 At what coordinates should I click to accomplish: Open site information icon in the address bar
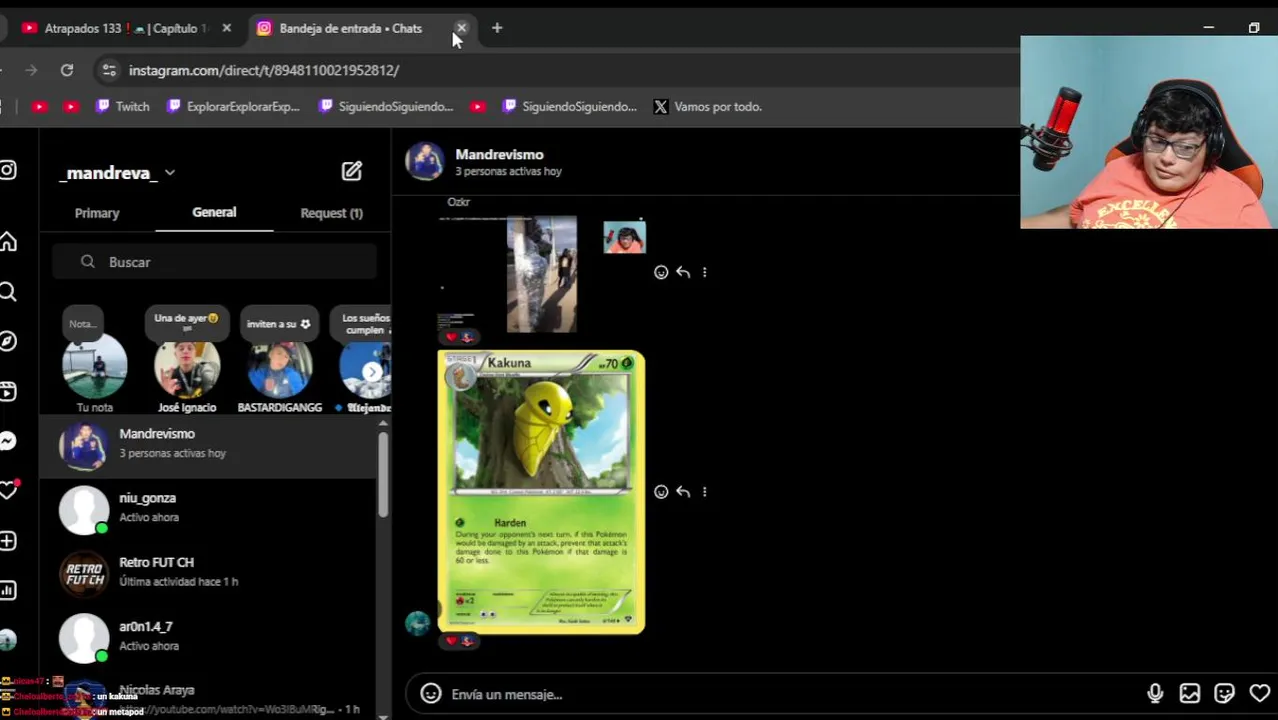pyautogui.click(x=109, y=70)
